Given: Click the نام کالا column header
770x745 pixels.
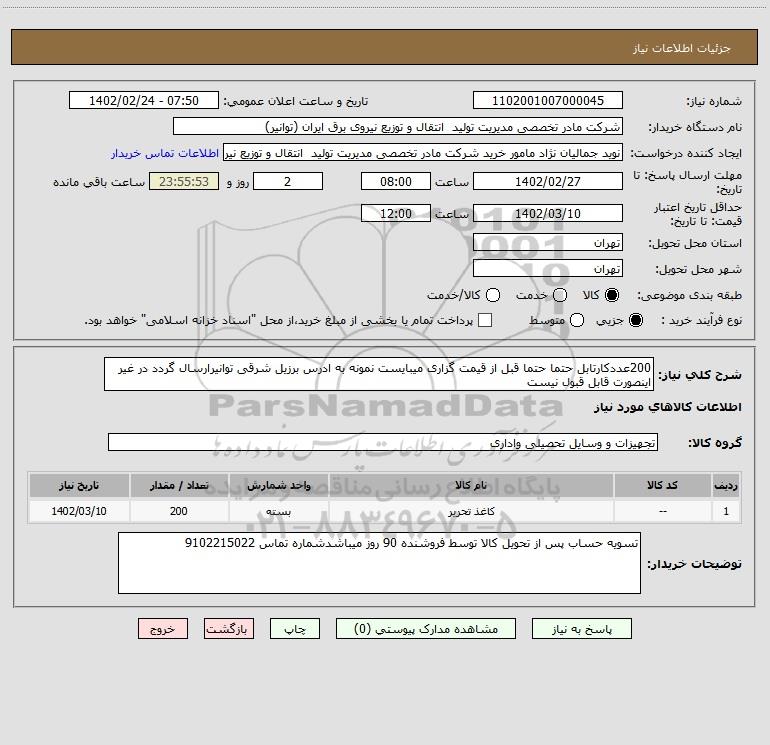Looking at the screenshot, I should coord(471,485).
